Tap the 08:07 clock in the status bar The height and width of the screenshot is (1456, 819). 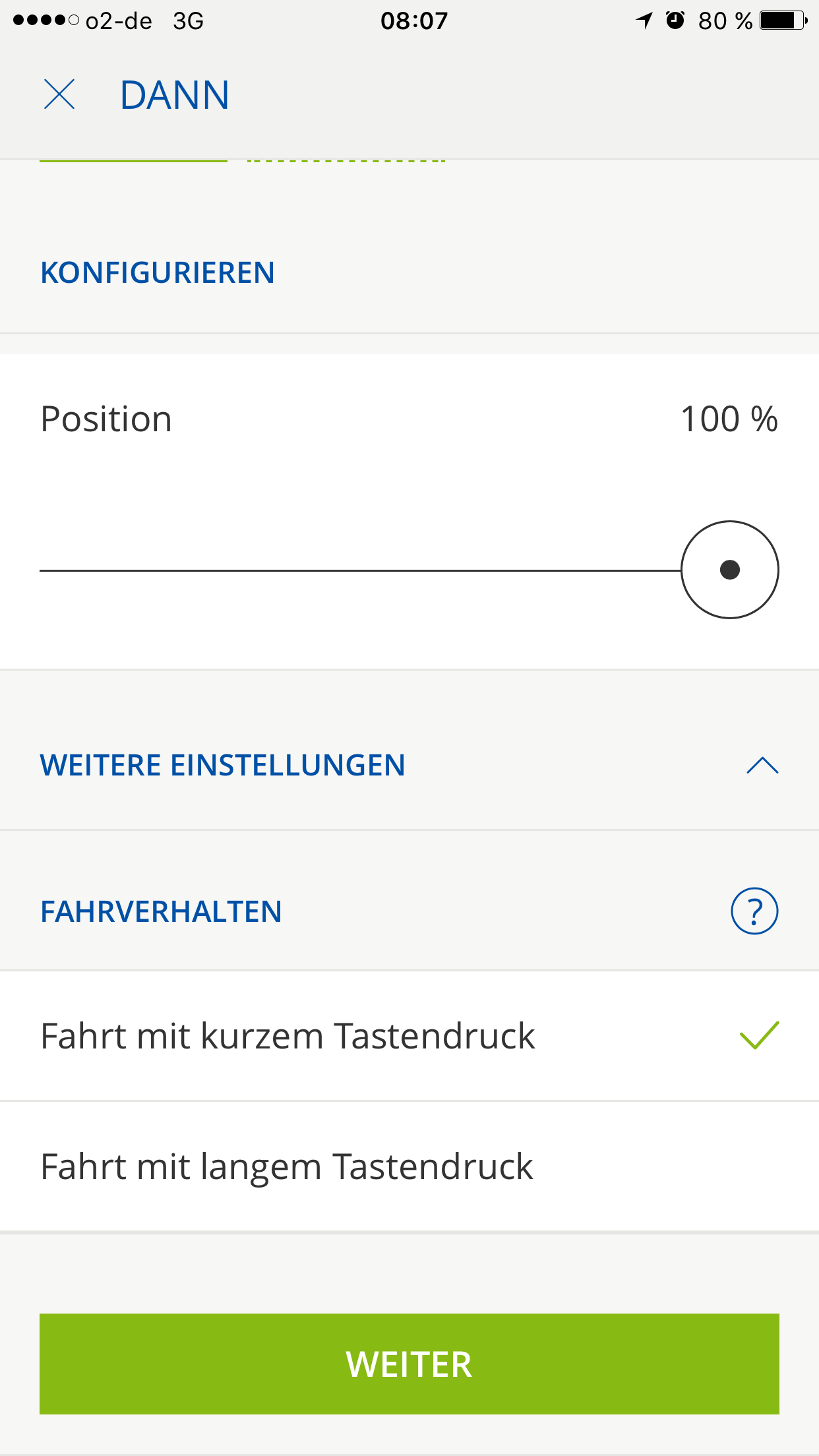tap(414, 20)
